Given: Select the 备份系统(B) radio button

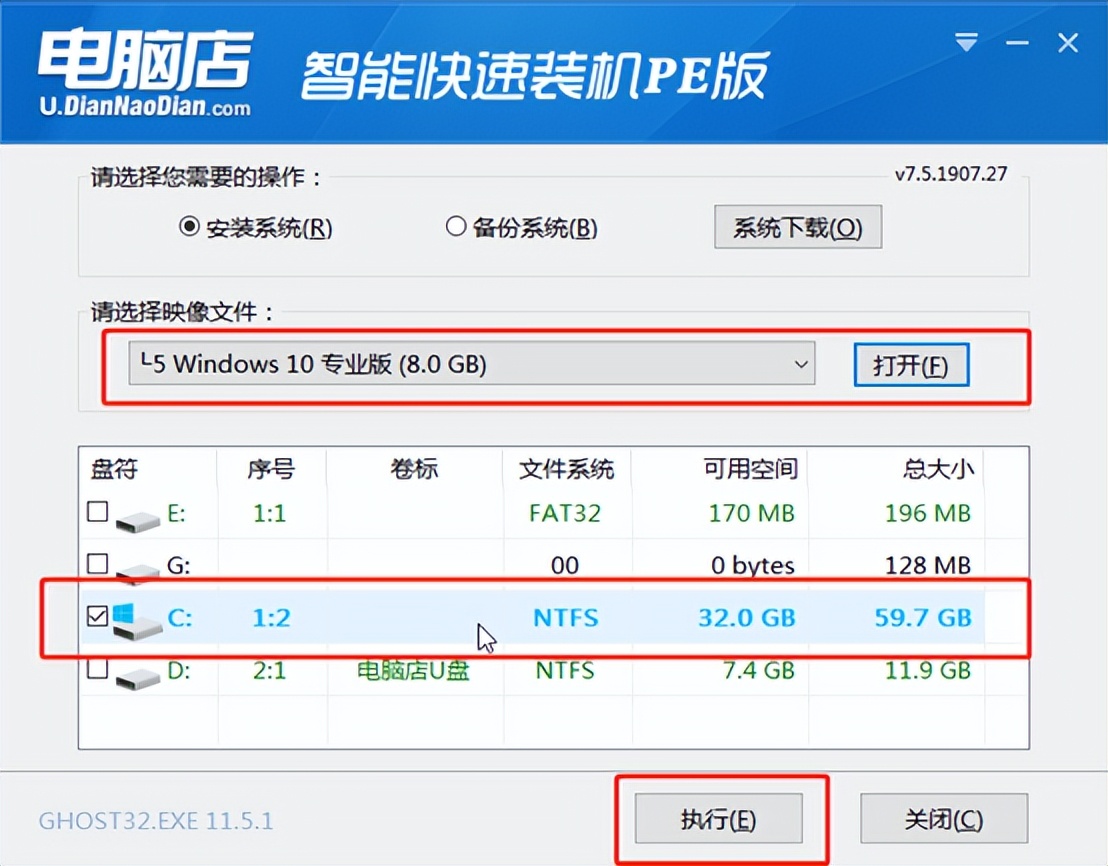Looking at the screenshot, I should pos(455,228).
